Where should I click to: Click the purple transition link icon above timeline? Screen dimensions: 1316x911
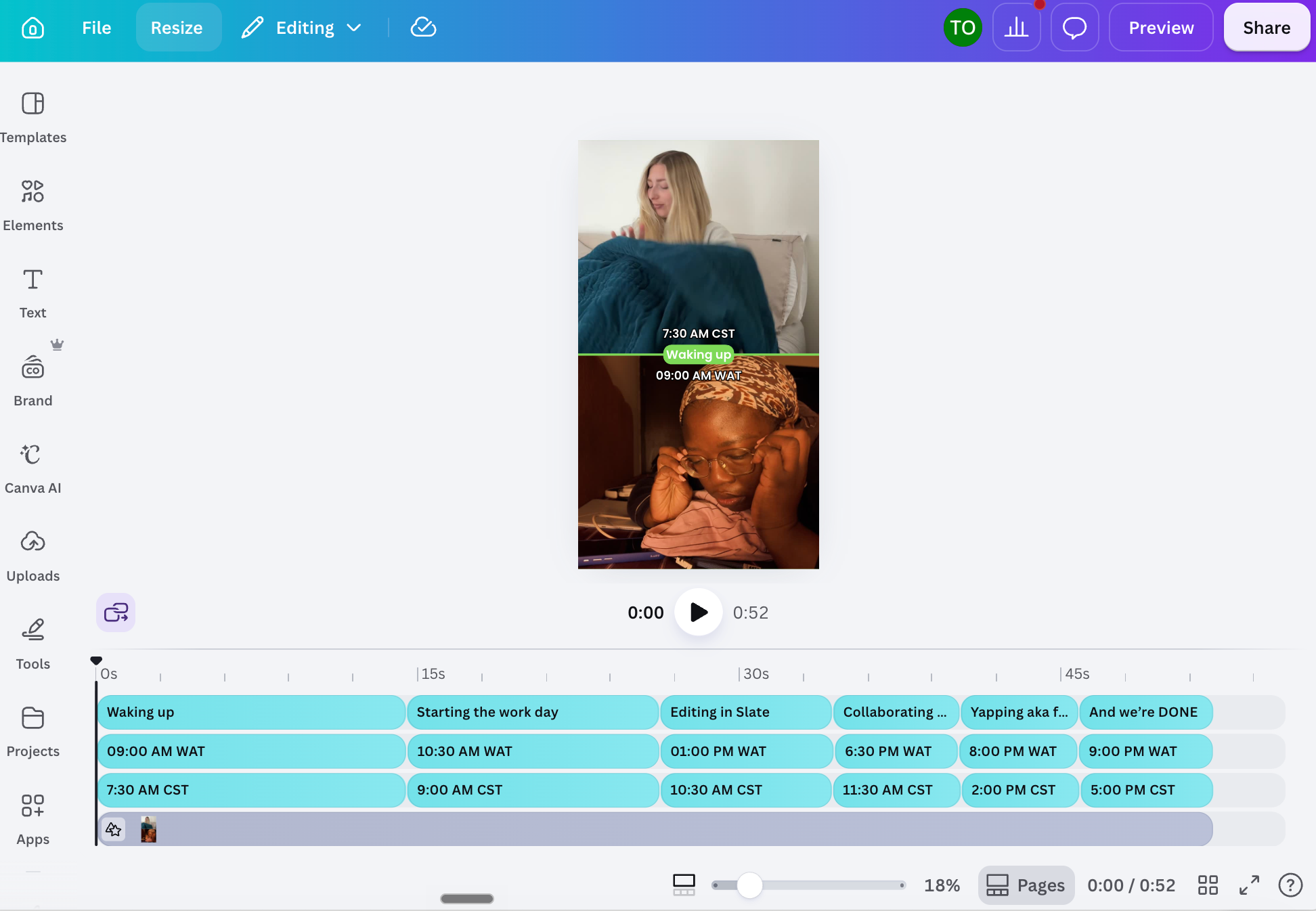(116, 613)
